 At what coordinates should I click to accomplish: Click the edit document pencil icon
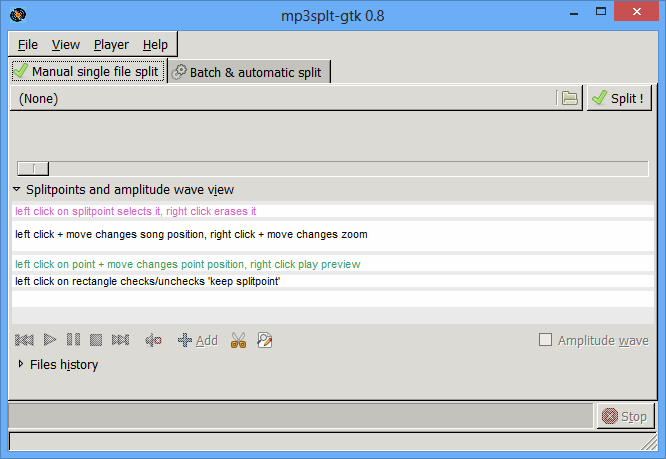point(265,340)
